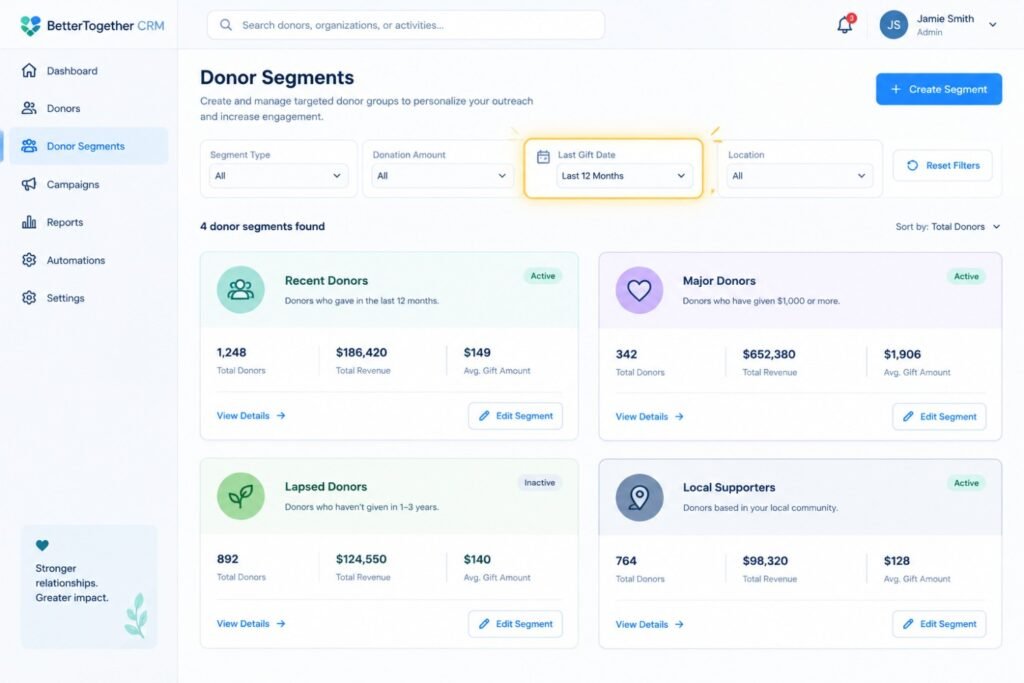
Task: Click the $98,320 total revenue value
Action: [765, 561]
